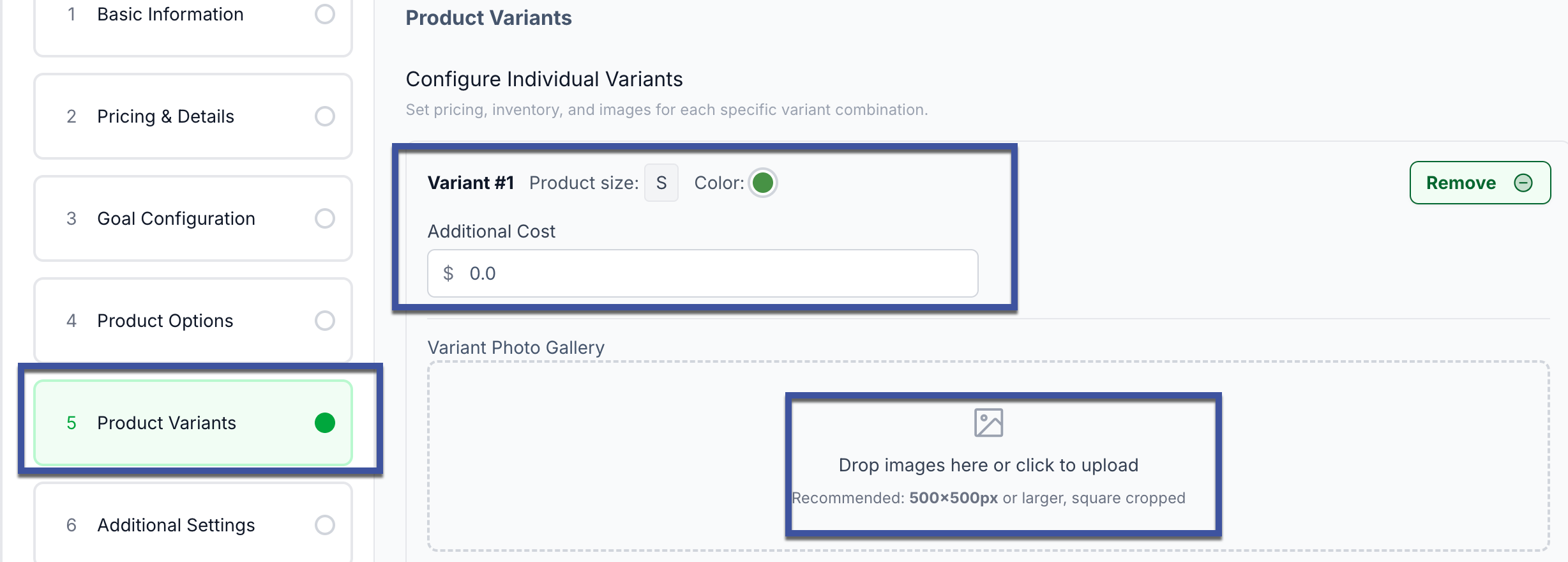Open the Additional Settings step
Image resolution: width=1568 pixels, height=562 pixels.
[176, 525]
